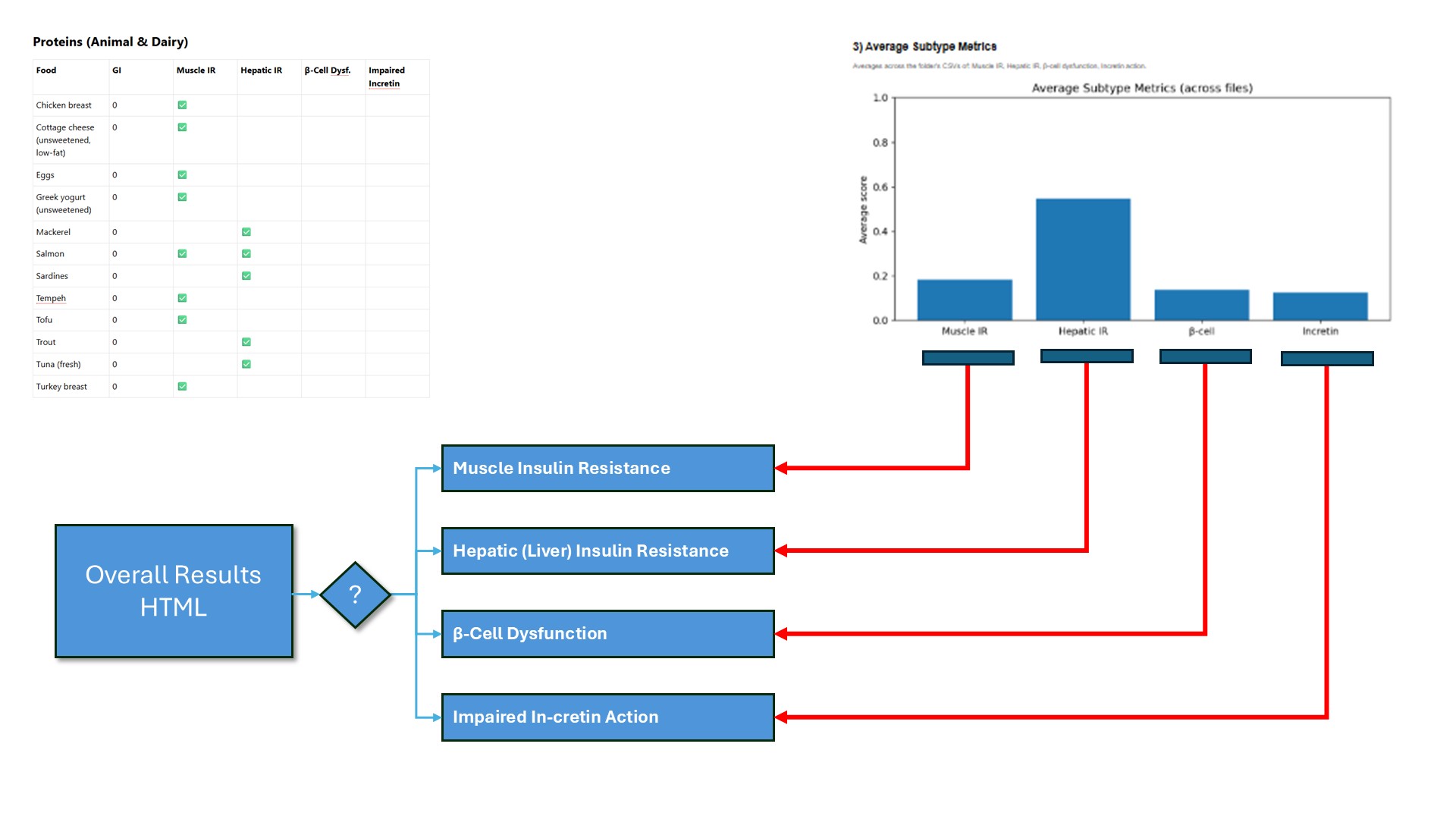Toggle Chicken breast Muscle IR checkbox
Screen dimensions: 1456x819
point(182,105)
